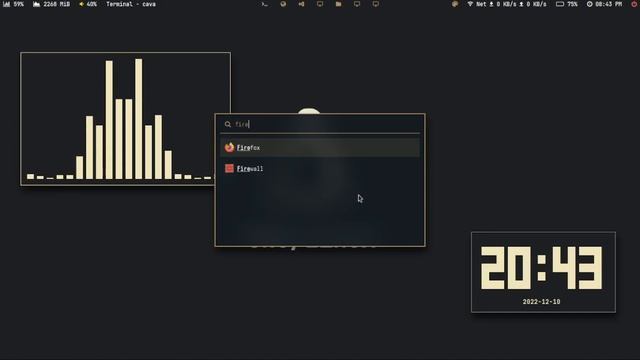The image size is (640, 360).
Task: Click the 2022-12-10 date in clock widget
Action: (x=541, y=302)
